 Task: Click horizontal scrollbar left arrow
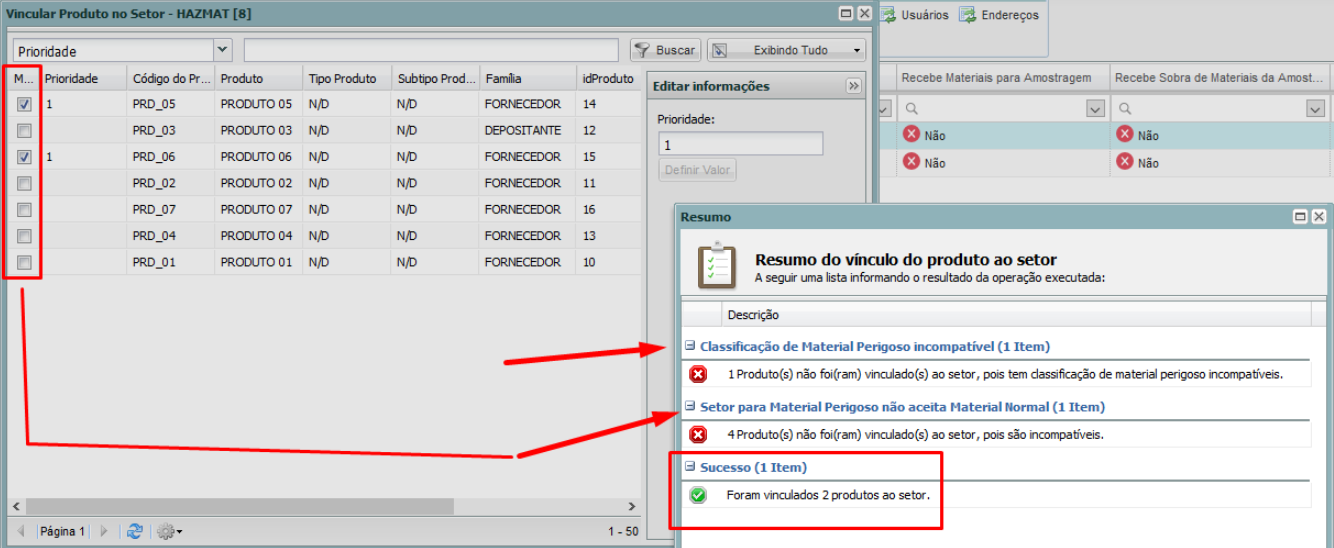[15, 507]
